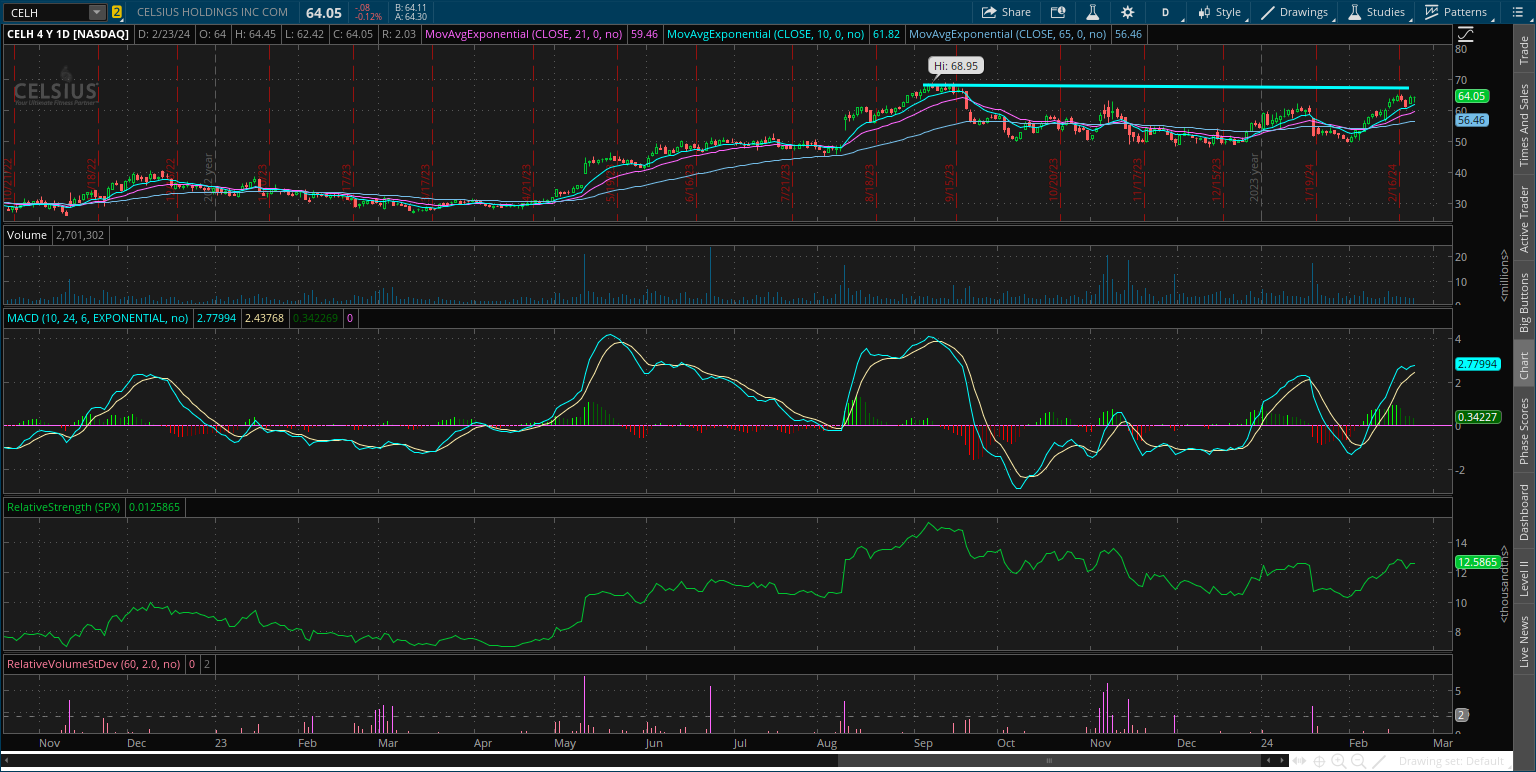This screenshot has height=772, width=1536.
Task: Open the Times And Sales side tab
Action: (1523, 125)
